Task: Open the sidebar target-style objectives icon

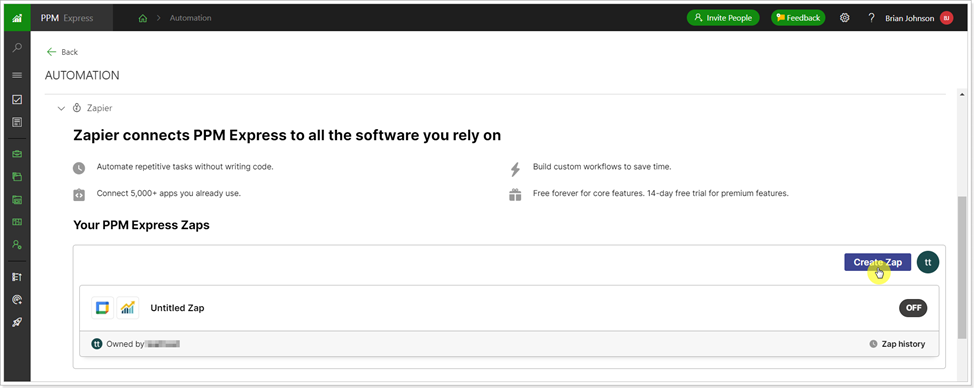Action: [17, 300]
